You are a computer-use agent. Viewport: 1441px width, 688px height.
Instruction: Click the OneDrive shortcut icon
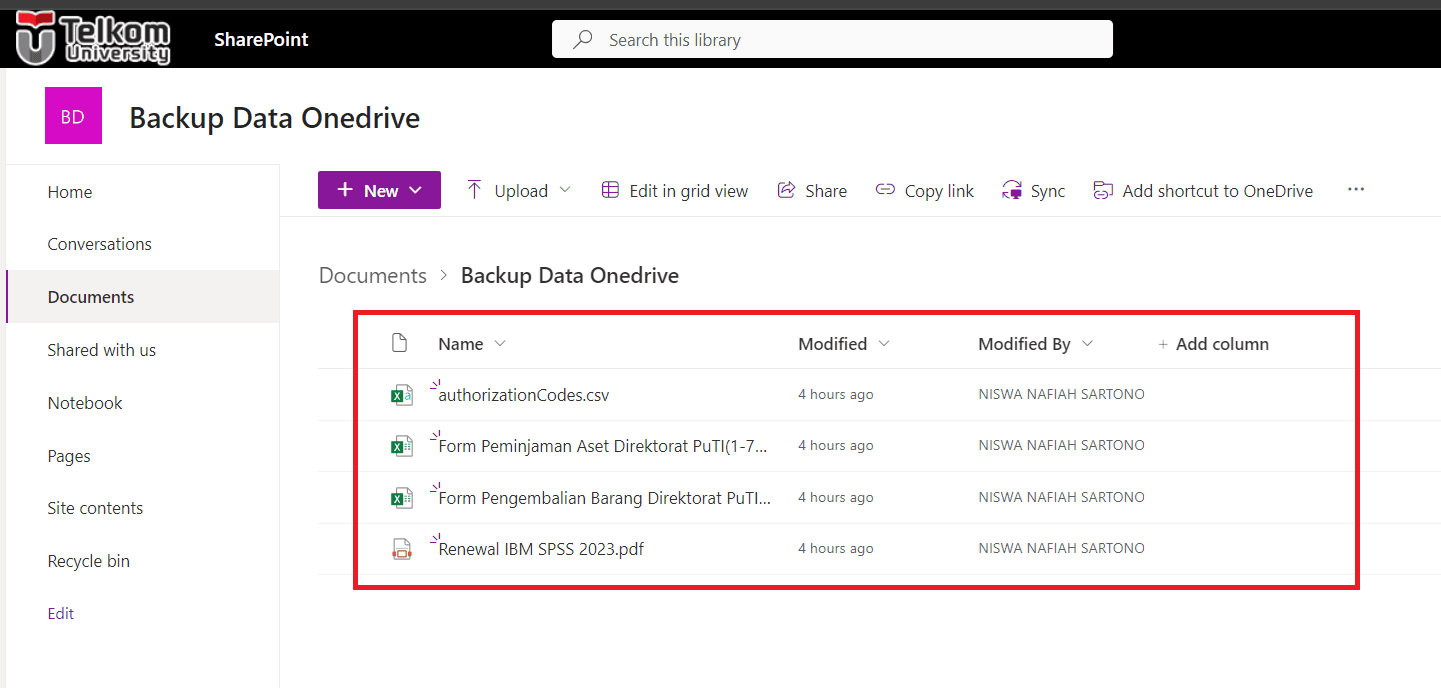(x=1103, y=191)
